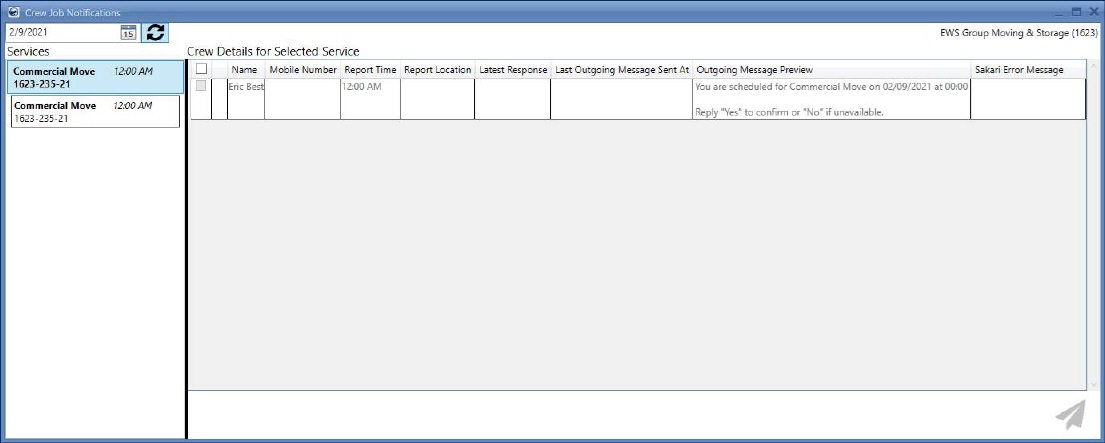Sort by the Name column header
The image size is (1105, 443).
pos(245,70)
